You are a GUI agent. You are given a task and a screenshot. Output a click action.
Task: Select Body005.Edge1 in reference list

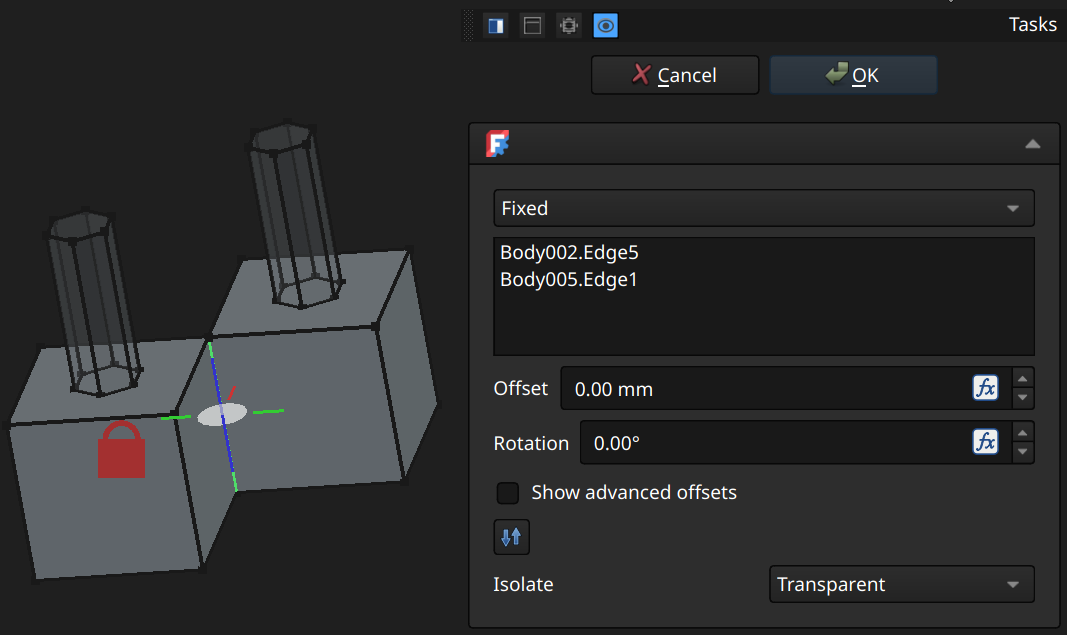pyautogui.click(x=569, y=280)
